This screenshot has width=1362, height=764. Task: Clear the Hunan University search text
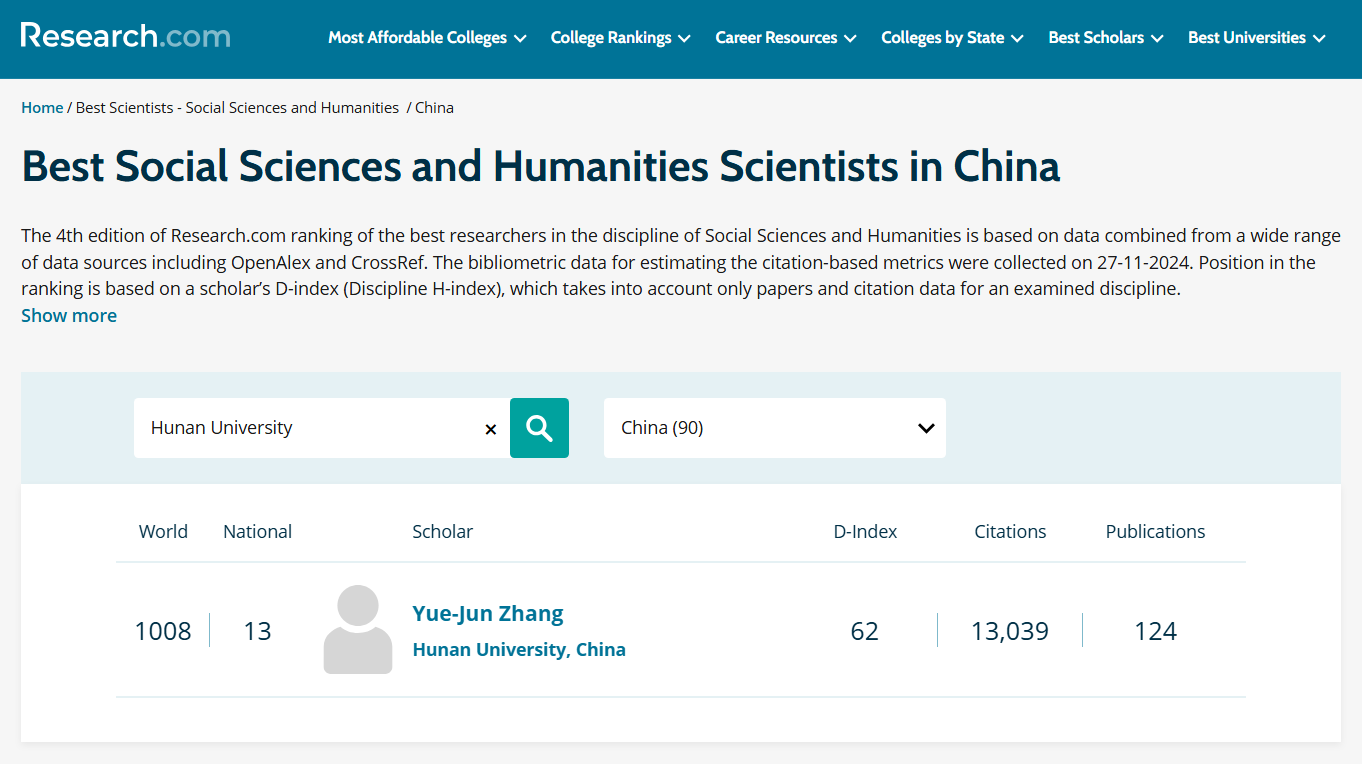pos(490,429)
